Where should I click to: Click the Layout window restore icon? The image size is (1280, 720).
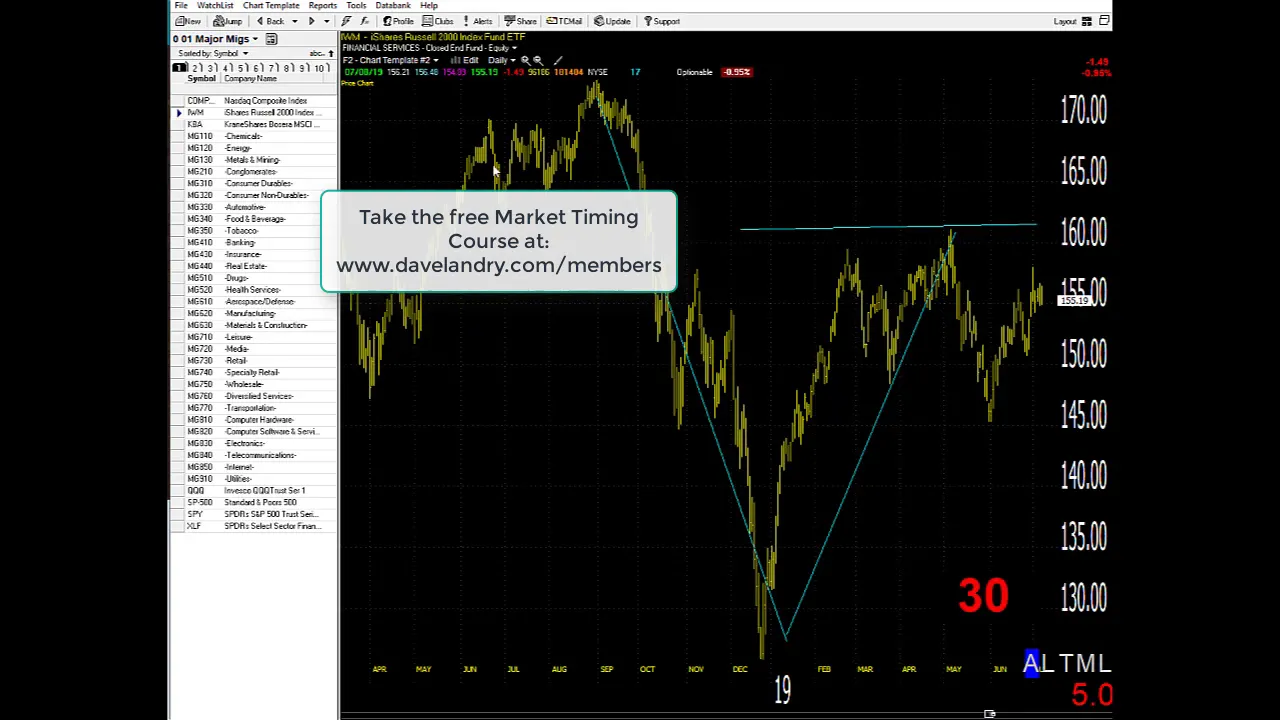click(x=1104, y=21)
